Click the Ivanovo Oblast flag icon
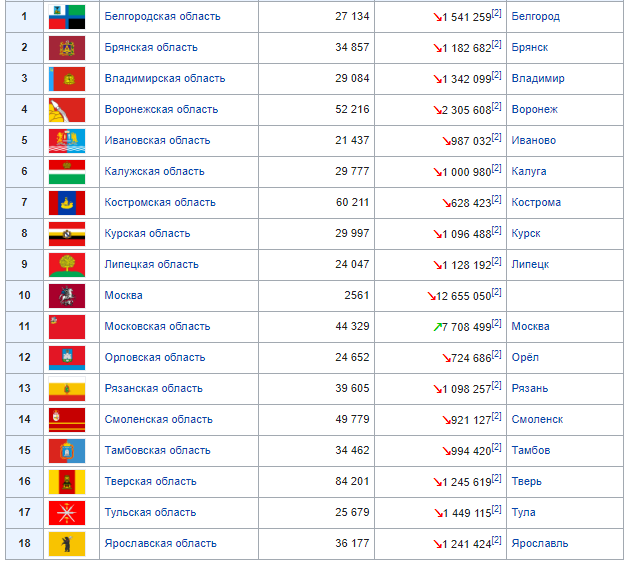This screenshot has height=568, width=643. click(67, 140)
